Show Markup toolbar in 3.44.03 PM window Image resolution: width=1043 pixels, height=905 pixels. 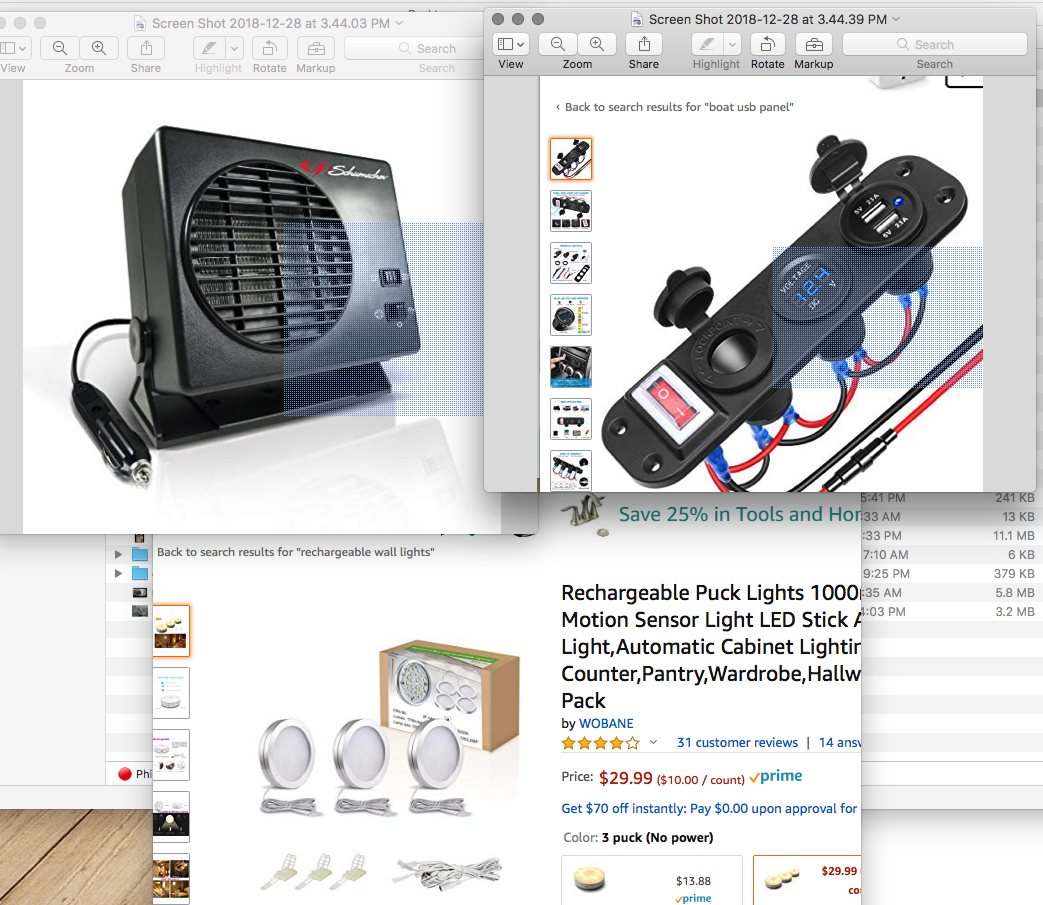tap(316, 49)
